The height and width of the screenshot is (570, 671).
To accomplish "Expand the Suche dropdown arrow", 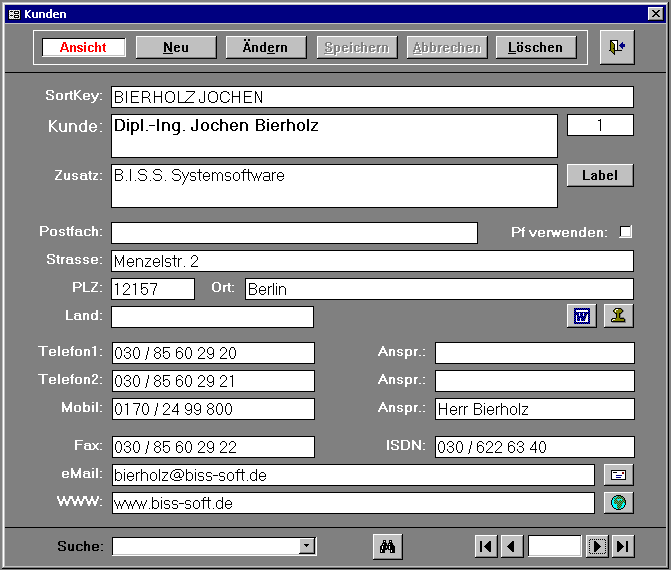I will click(306, 546).
